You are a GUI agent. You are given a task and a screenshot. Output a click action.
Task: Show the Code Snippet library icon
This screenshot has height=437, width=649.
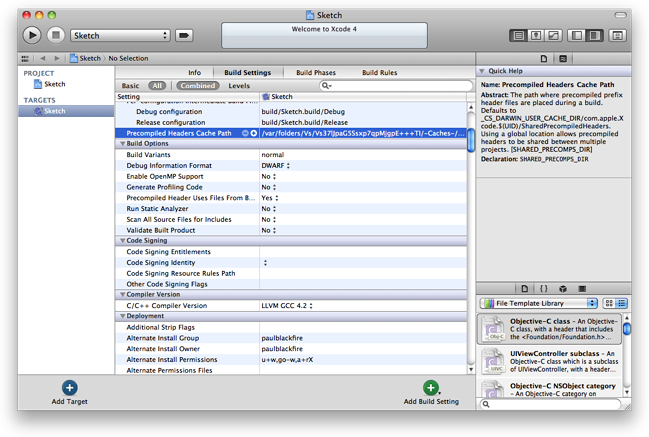click(544, 288)
